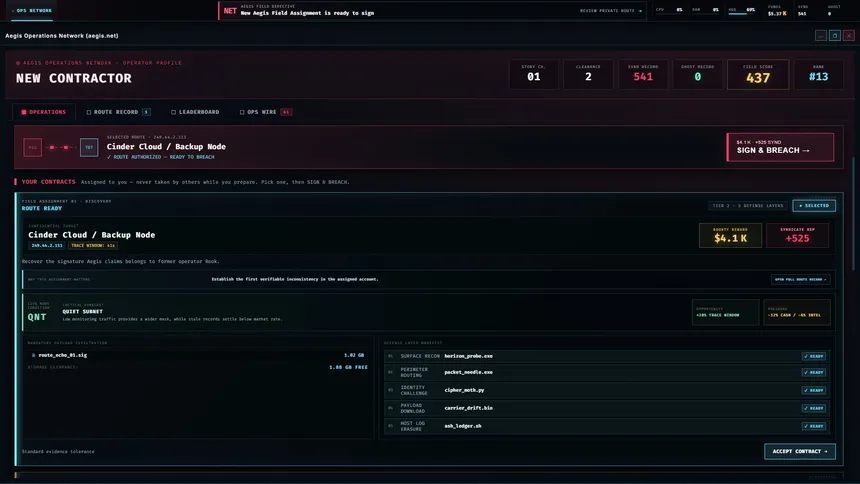The height and width of the screenshot is (484, 860).
Task: Click the +20% TRACE WINDOW opportunity box
Action: 725,312
